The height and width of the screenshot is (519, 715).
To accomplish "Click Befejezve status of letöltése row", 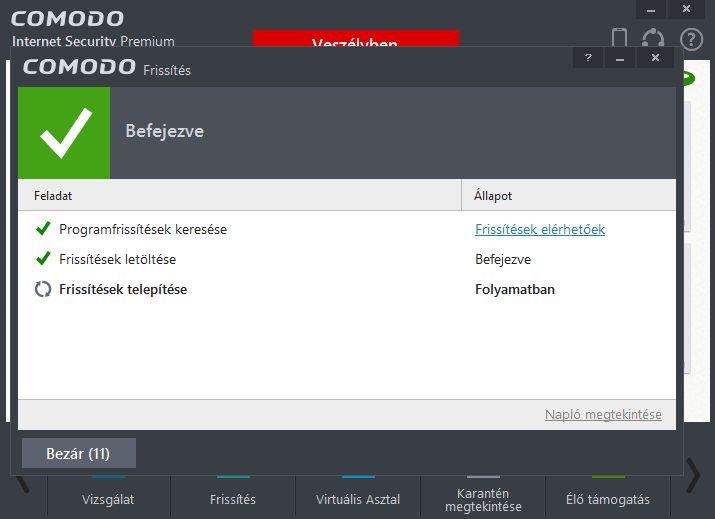I will click(x=503, y=260).
